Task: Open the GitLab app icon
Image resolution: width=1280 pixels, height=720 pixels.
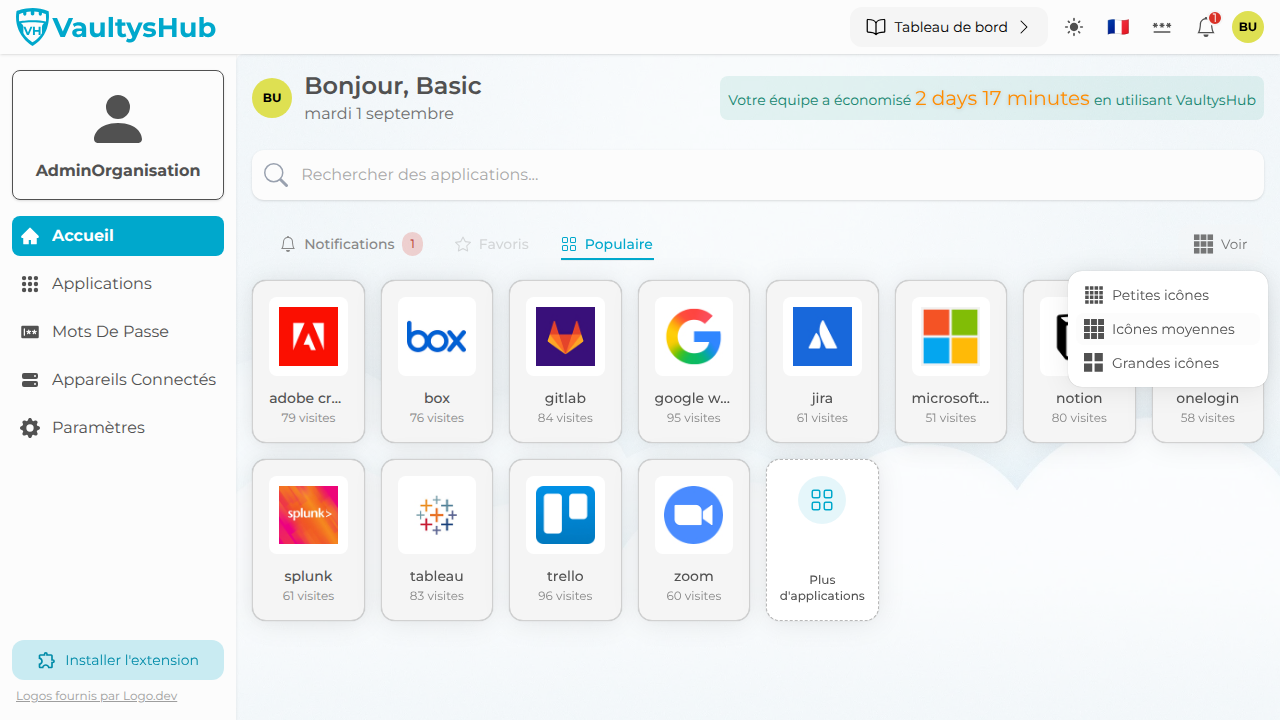Action: coord(565,336)
